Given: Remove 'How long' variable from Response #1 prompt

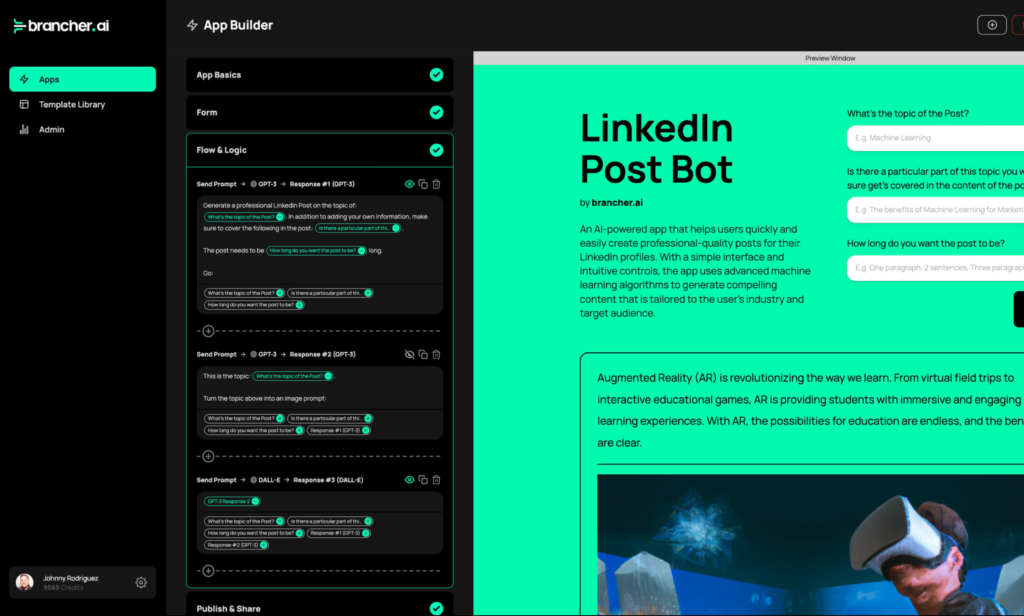Looking at the screenshot, I should tap(362, 251).
